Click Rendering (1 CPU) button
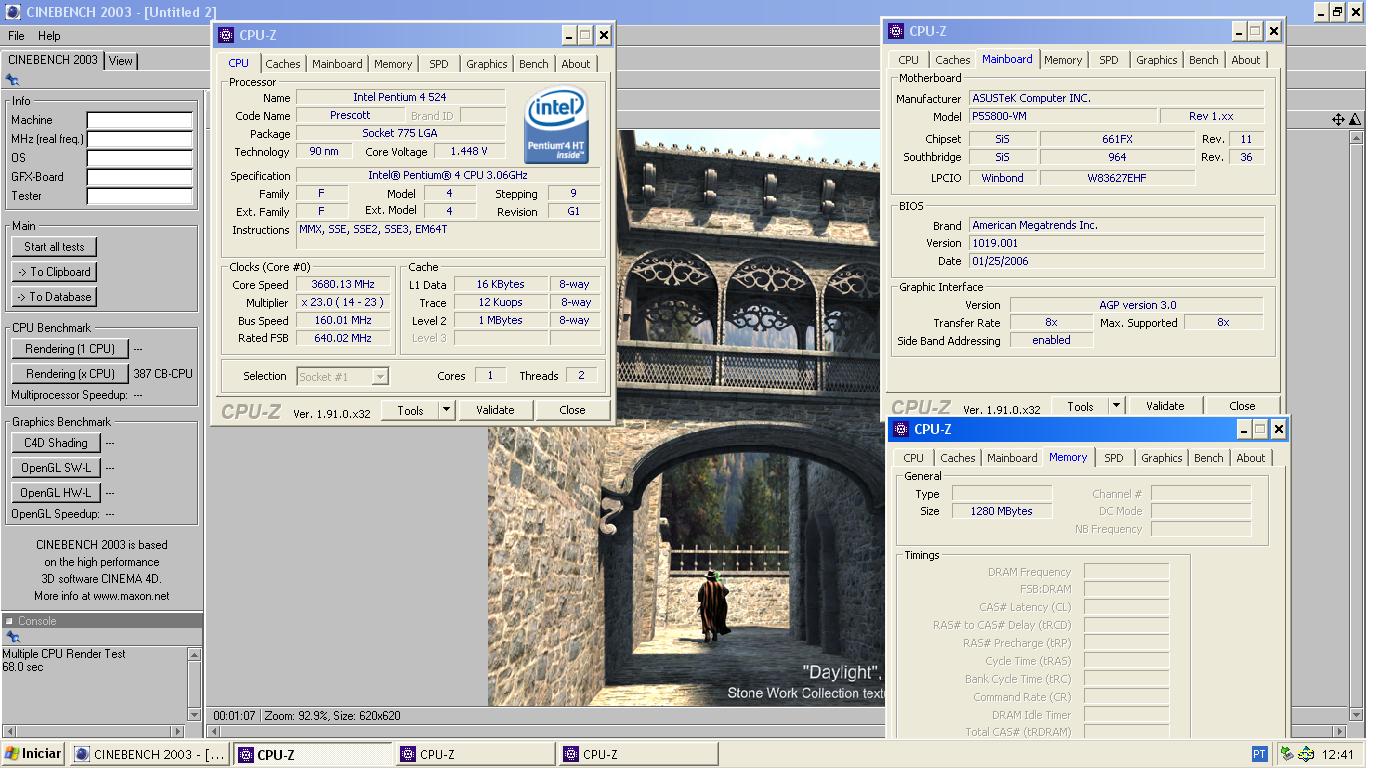1379x769 pixels. [70, 349]
